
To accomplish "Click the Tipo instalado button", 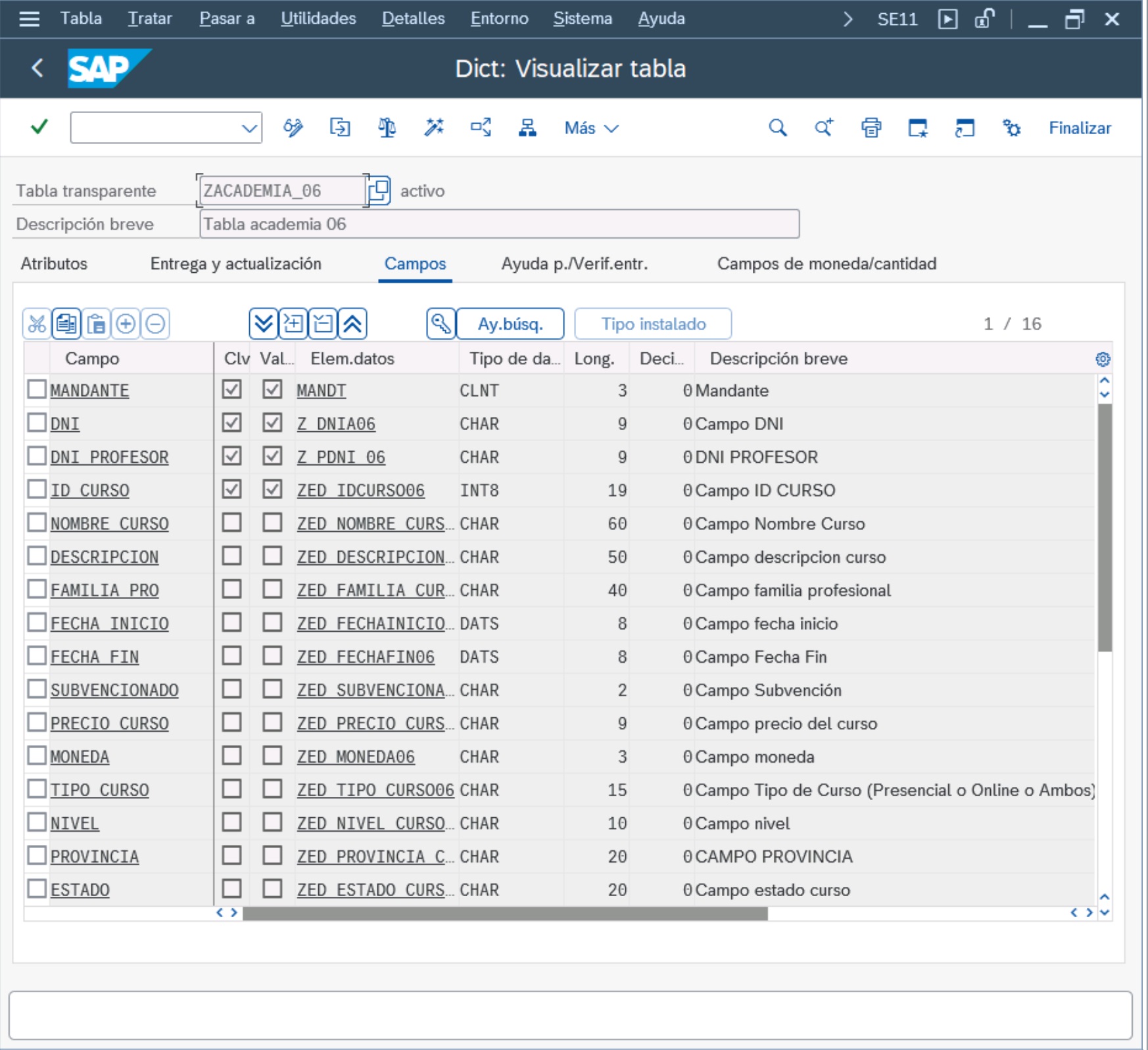I will pyautogui.click(x=653, y=323).
